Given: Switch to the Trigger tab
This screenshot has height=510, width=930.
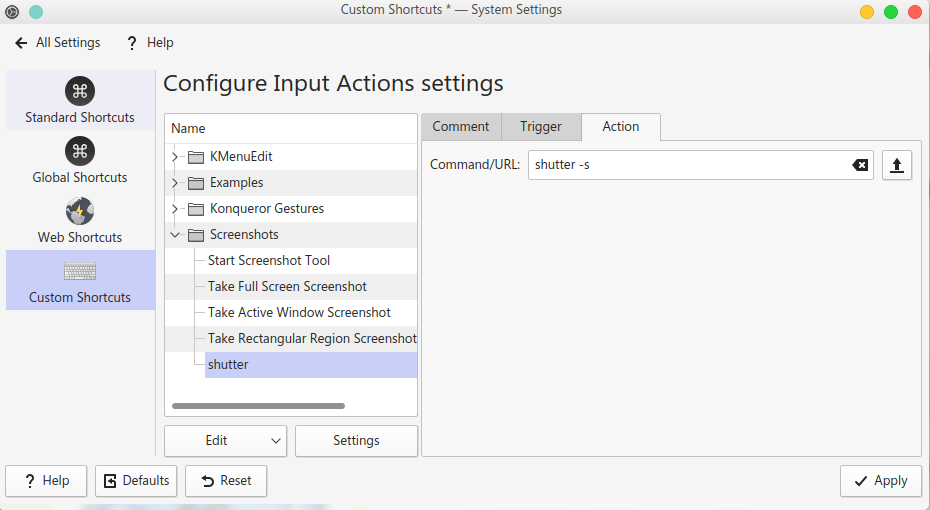Looking at the screenshot, I should click(x=540, y=127).
